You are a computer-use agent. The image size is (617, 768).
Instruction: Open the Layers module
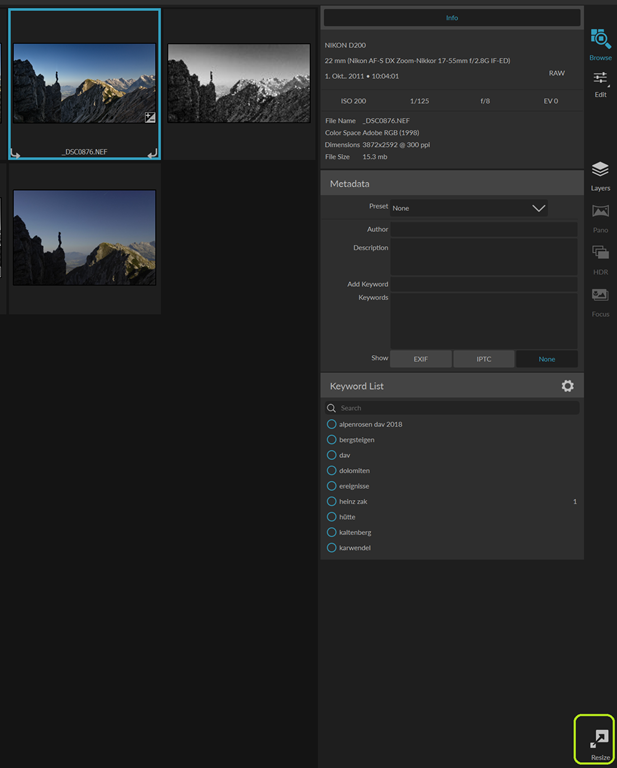[600, 175]
